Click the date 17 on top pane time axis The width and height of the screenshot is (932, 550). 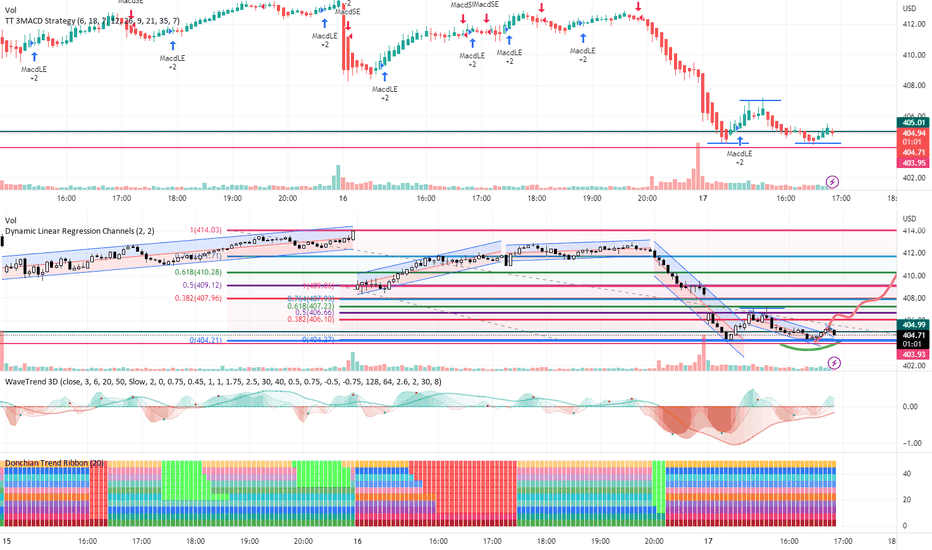coord(703,199)
